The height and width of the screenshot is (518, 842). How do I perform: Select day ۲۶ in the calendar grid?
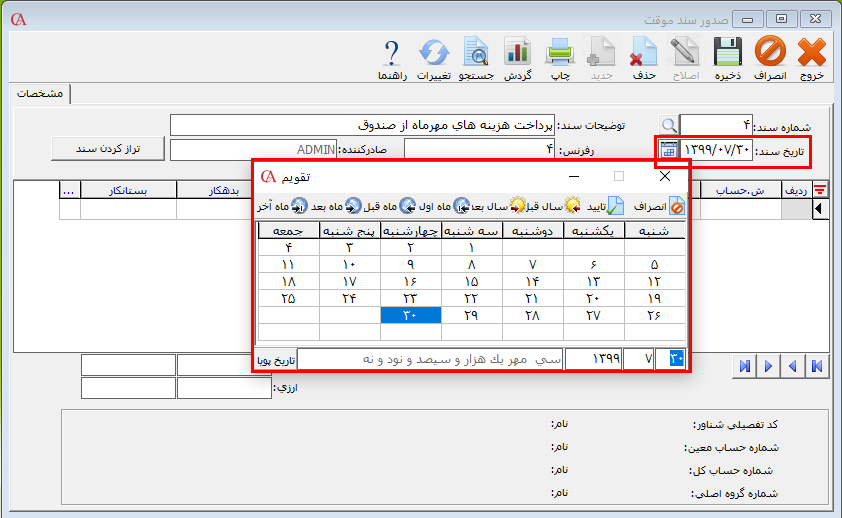click(x=655, y=315)
